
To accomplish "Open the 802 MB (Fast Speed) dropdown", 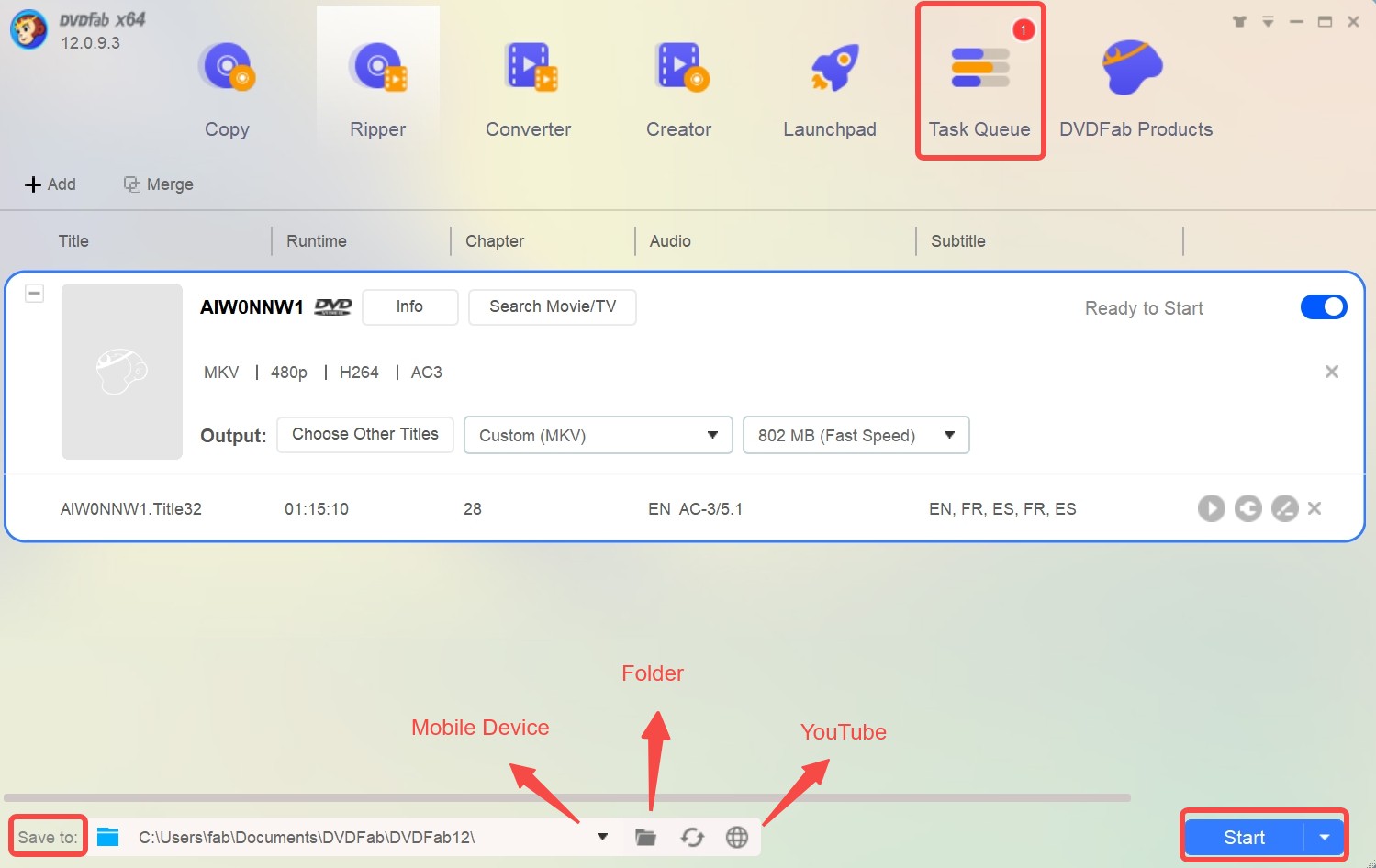I will 856,435.
